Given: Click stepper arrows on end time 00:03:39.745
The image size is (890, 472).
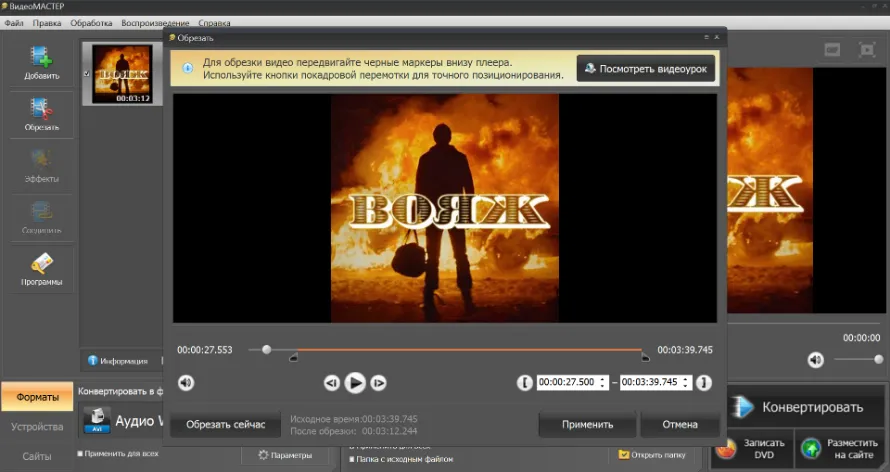Looking at the screenshot, I should tap(686, 382).
